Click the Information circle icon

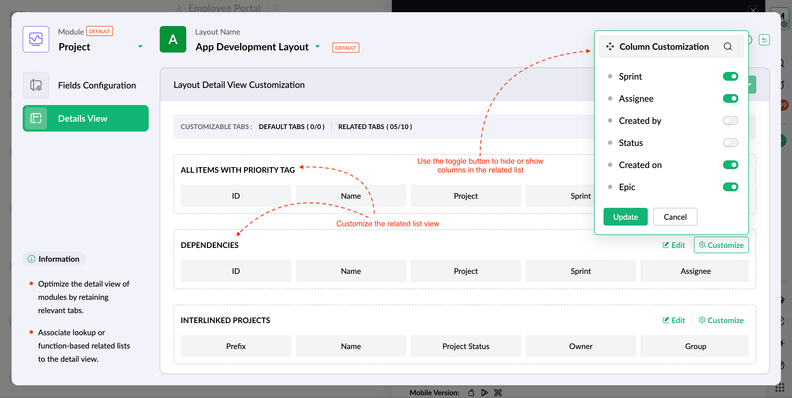point(31,259)
